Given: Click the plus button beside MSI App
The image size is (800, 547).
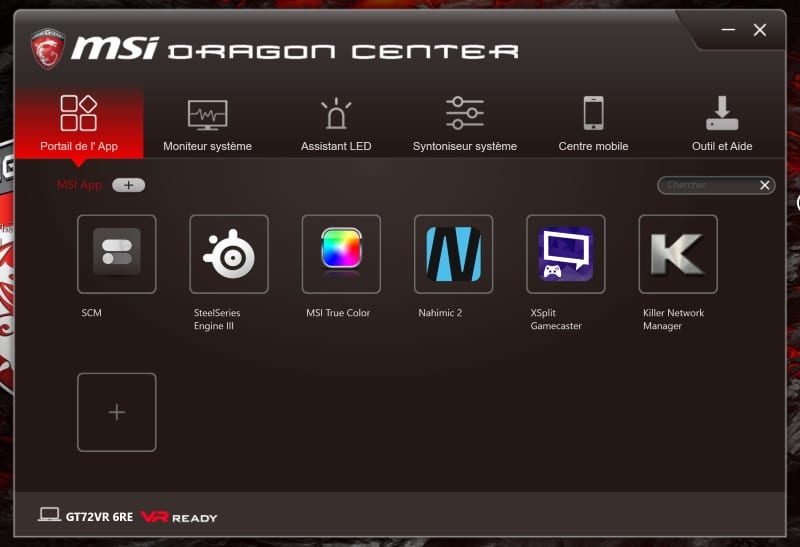Looking at the screenshot, I should coord(129,185).
